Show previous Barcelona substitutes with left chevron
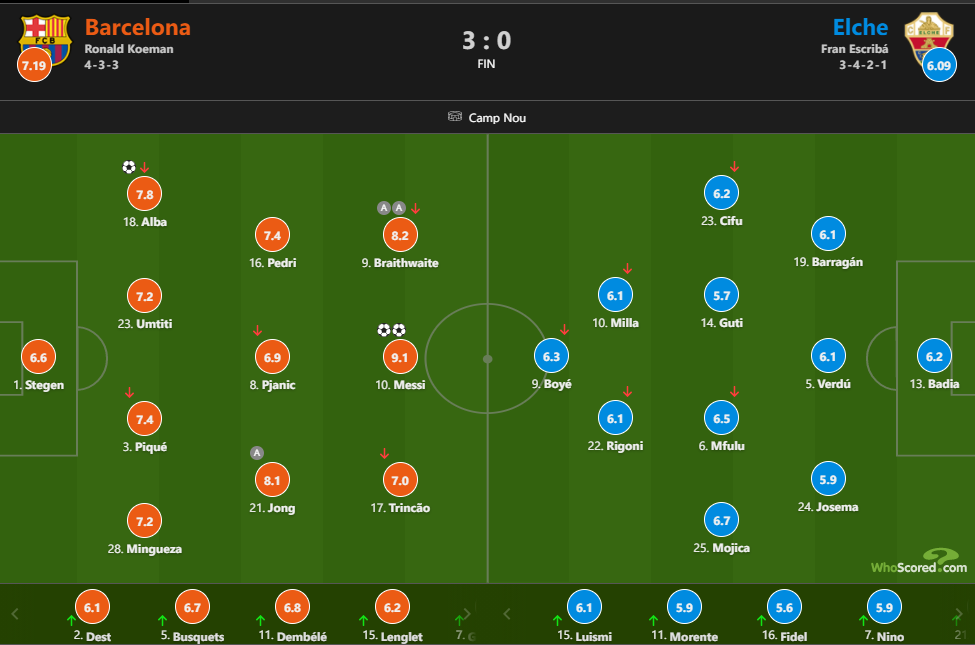This screenshot has height=645, width=975. click(15, 614)
